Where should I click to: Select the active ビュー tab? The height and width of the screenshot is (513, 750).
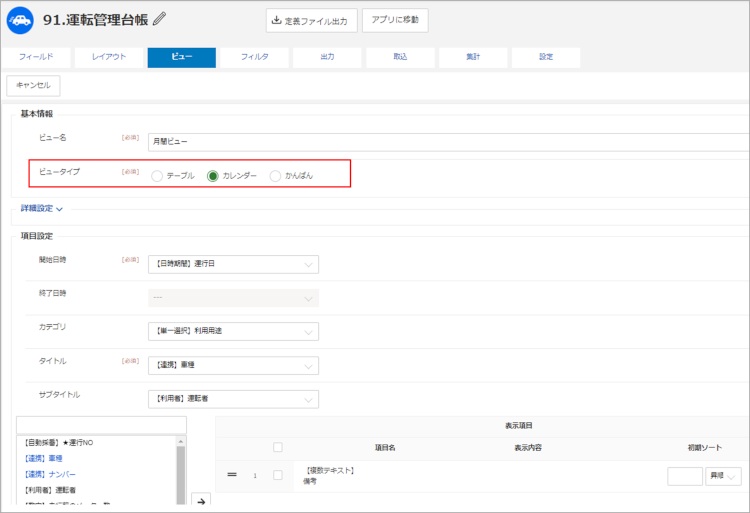[x=182, y=57]
